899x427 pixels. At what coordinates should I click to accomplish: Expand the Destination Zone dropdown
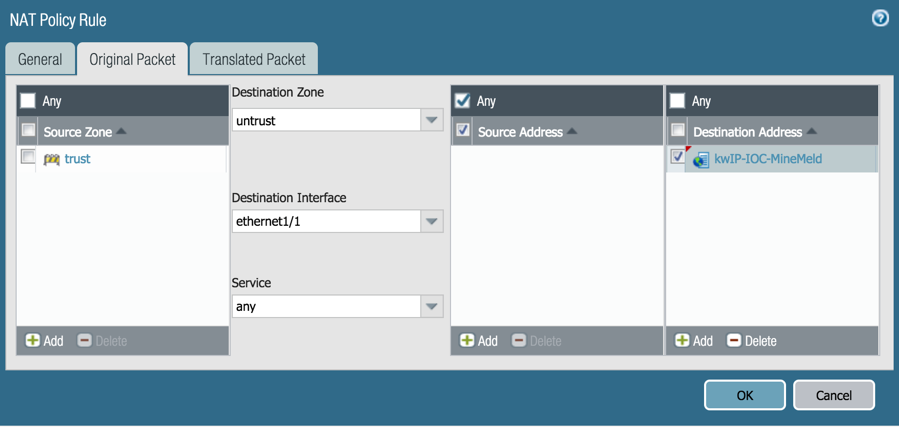click(x=432, y=121)
